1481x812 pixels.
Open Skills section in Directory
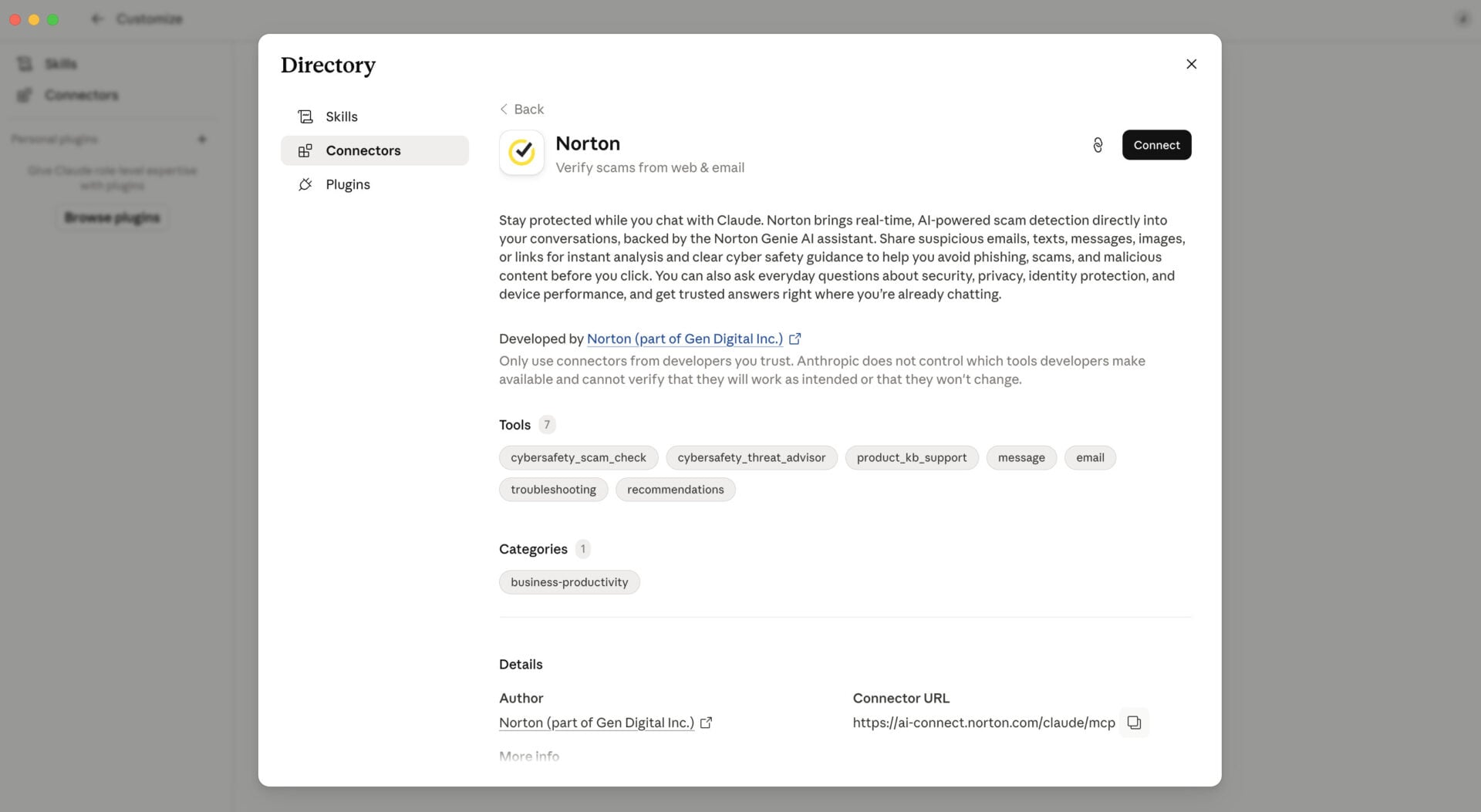coord(375,116)
